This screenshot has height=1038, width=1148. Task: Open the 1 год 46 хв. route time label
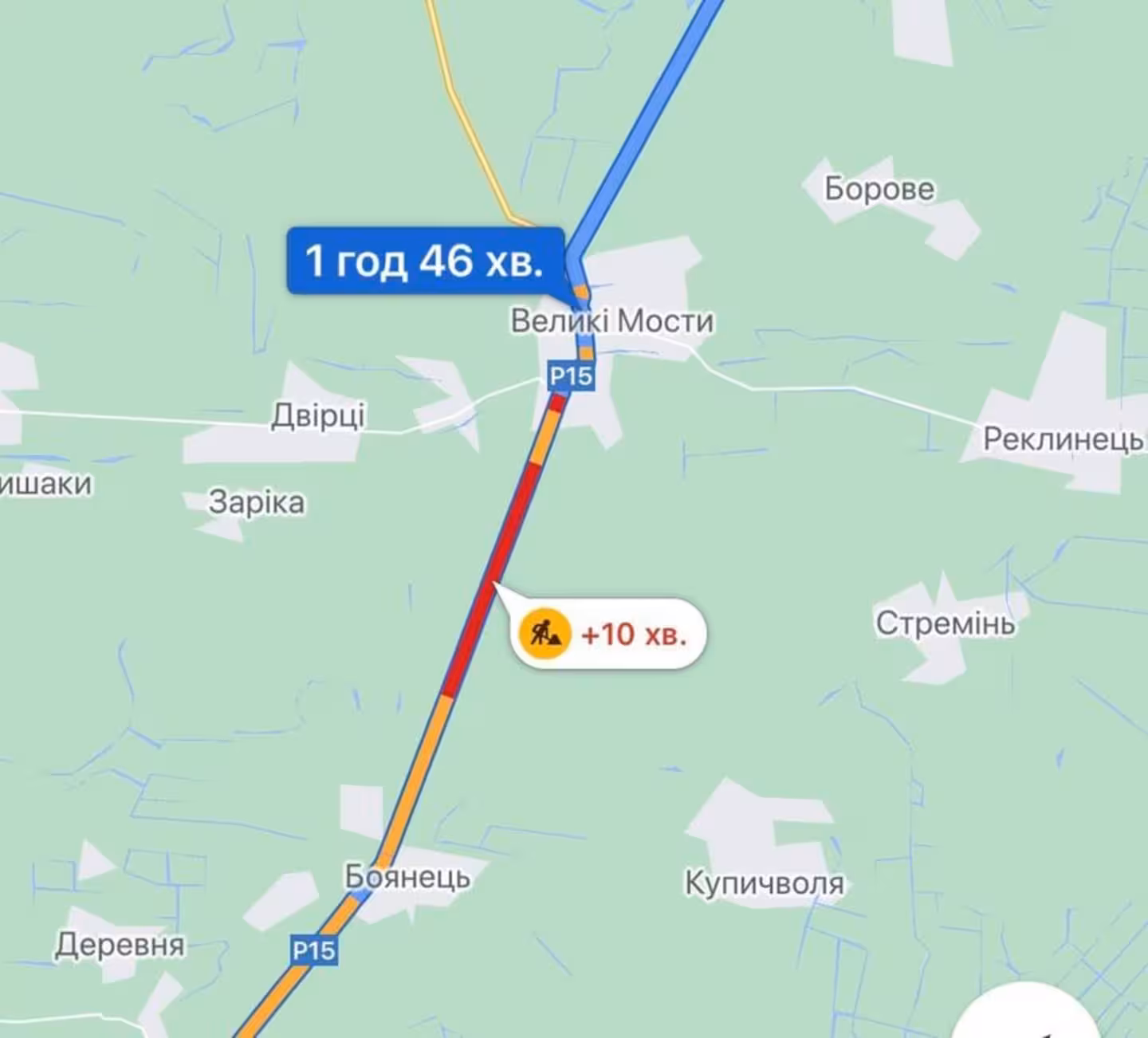click(426, 261)
